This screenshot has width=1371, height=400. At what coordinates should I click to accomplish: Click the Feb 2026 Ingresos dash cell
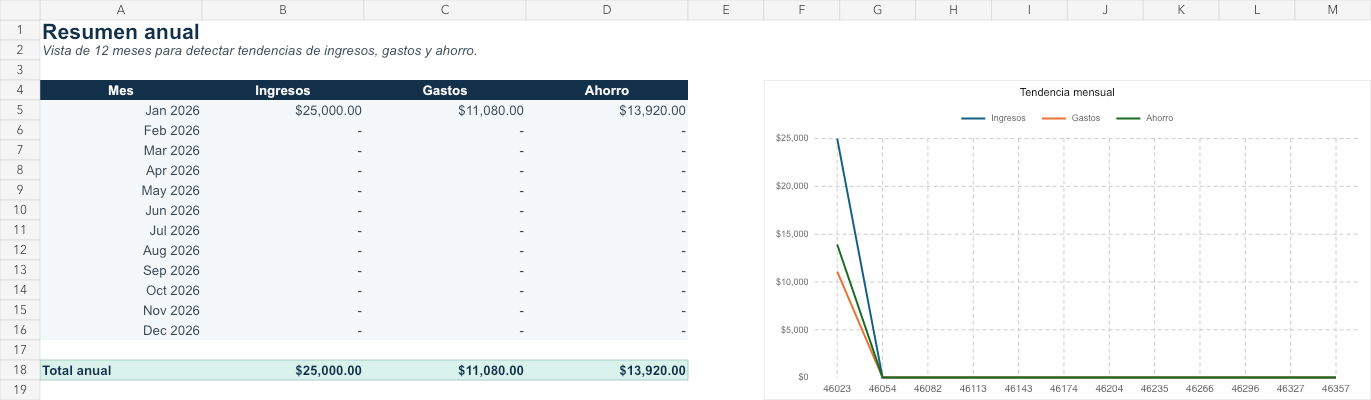pyautogui.click(x=283, y=130)
